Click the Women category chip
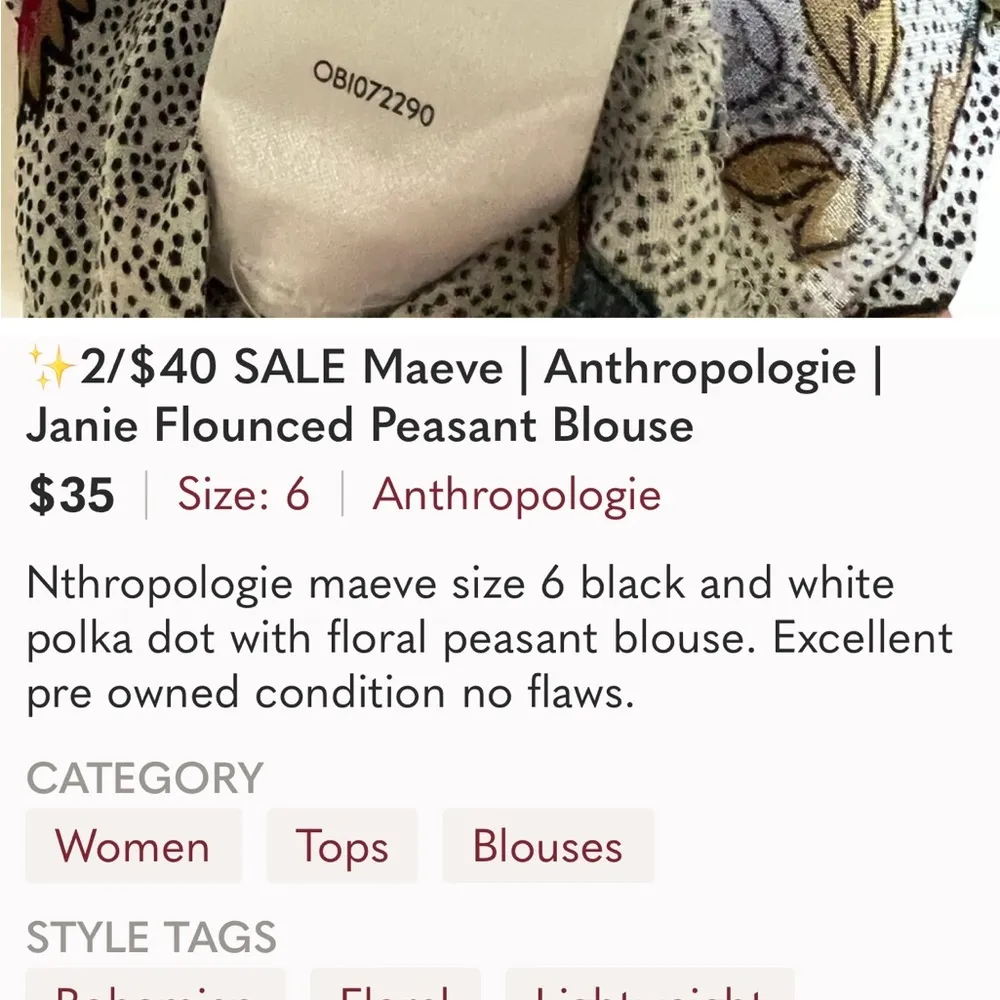The height and width of the screenshot is (1000, 1000). pyautogui.click(x=134, y=846)
